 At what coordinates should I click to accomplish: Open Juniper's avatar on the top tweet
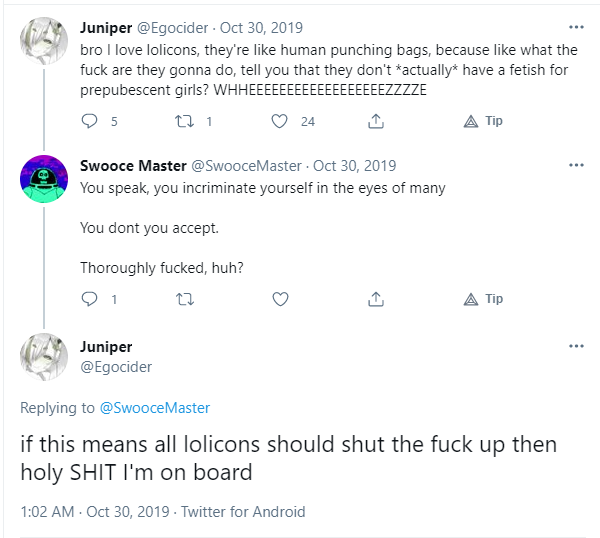(44, 41)
